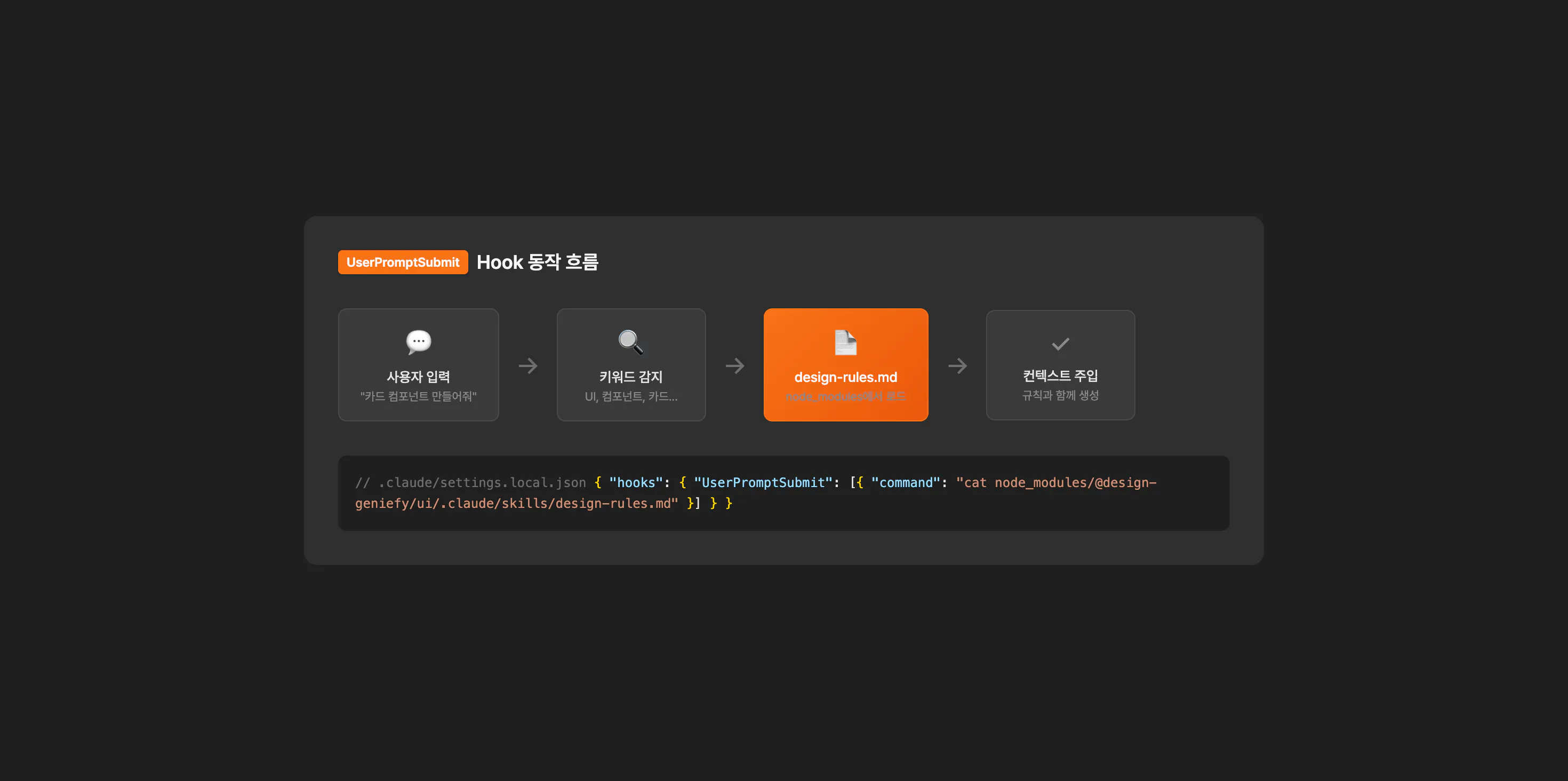This screenshot has height=781, width=1568.
Task: Click the speech bubble icon
Action: [x=418, y=341]
